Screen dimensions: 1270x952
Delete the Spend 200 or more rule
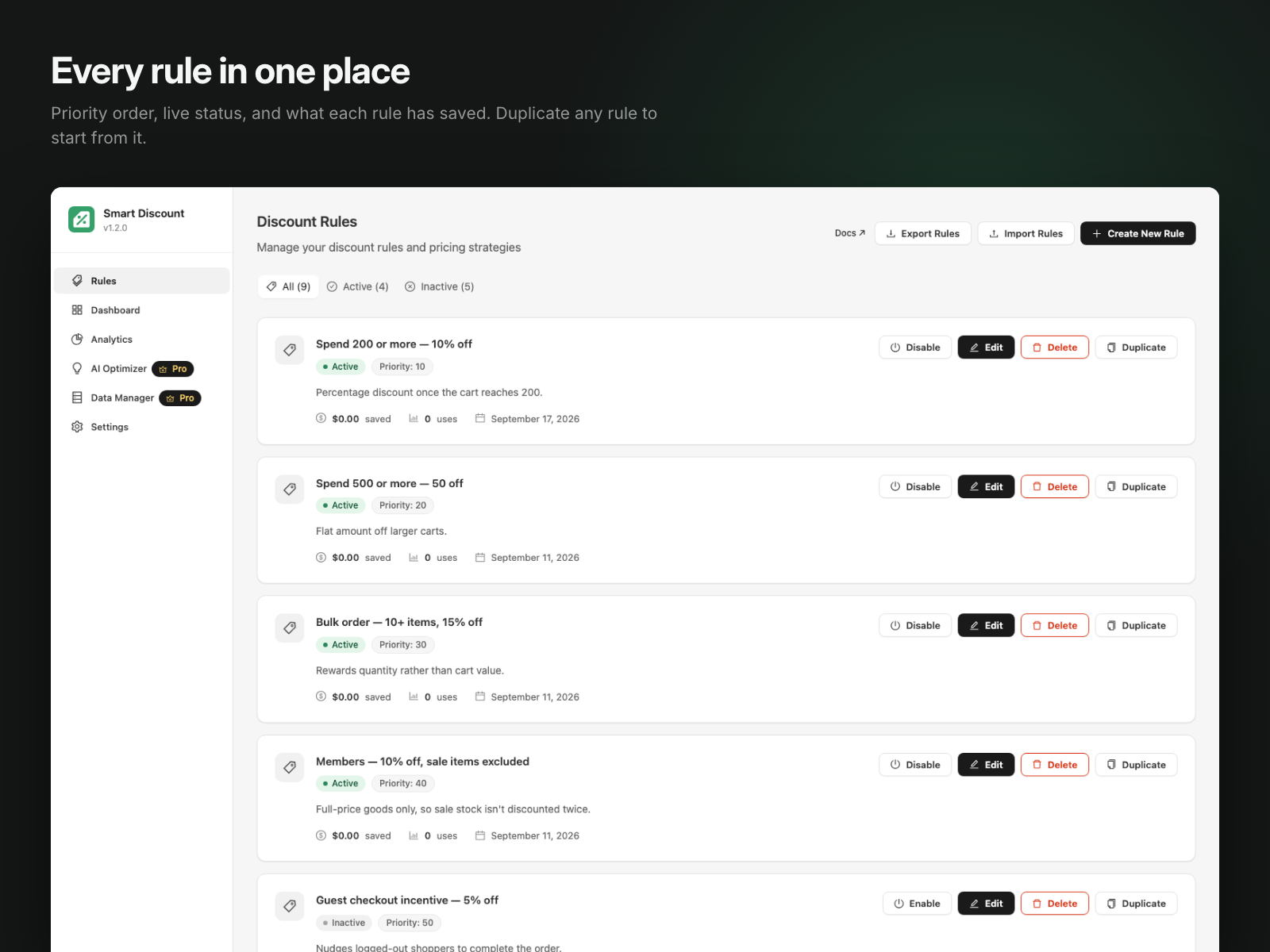1055,347
